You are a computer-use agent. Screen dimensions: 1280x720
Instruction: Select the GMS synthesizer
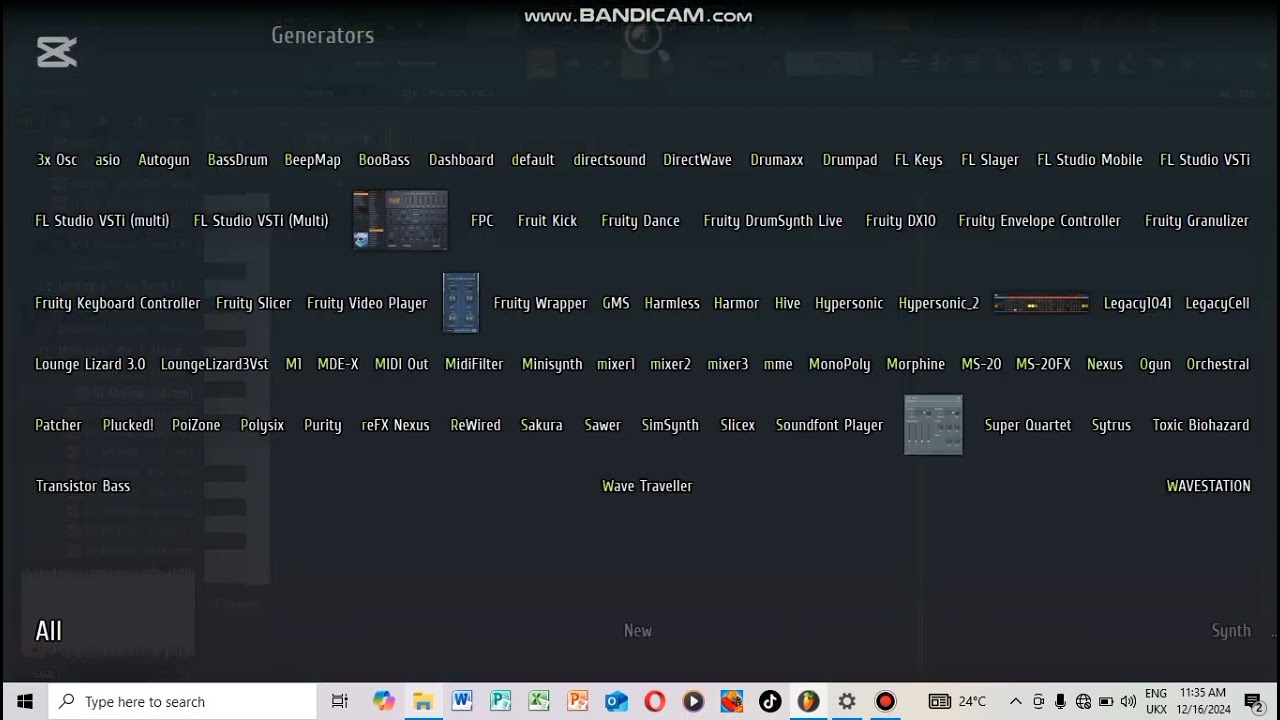point(616,303)
